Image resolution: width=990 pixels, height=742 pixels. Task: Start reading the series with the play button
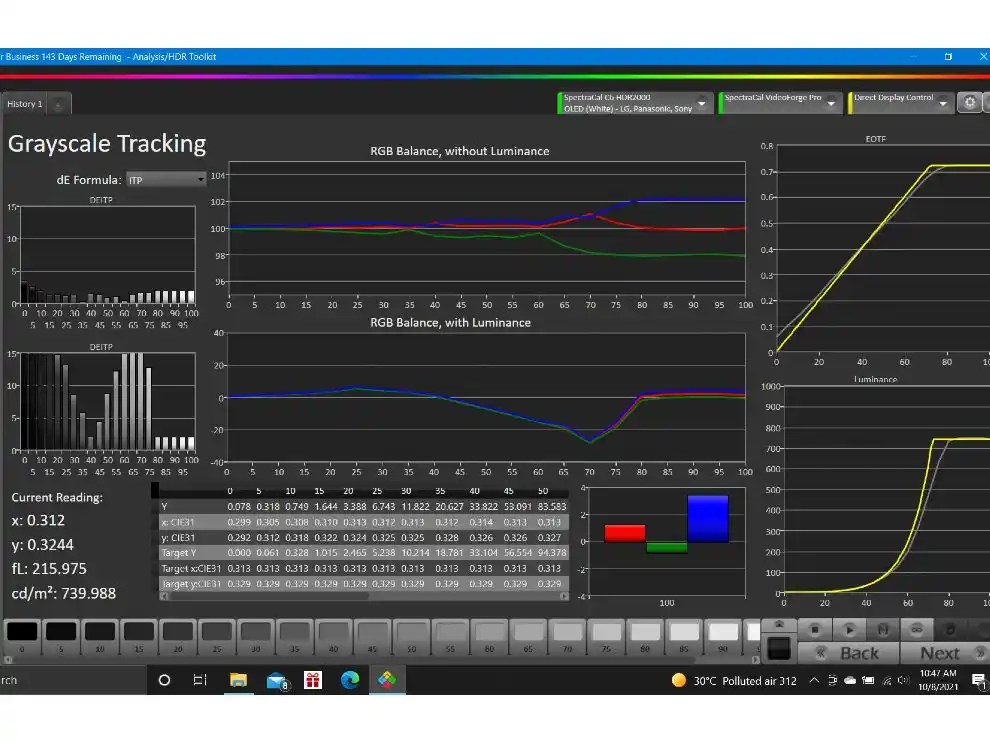pyautogui.click(x=849, y=629)
